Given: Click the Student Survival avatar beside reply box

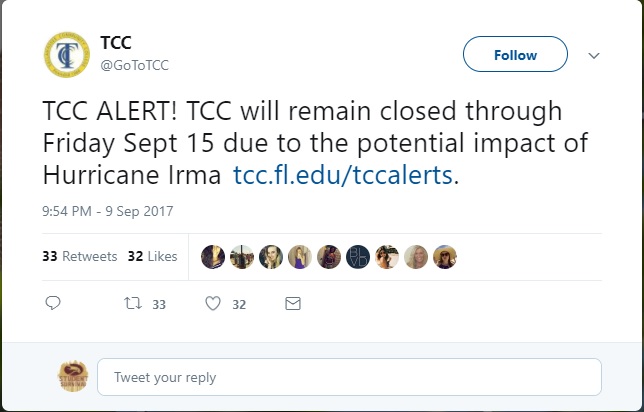Looking at the screenshot, I should pyautogui.click(x=73, y=376).
